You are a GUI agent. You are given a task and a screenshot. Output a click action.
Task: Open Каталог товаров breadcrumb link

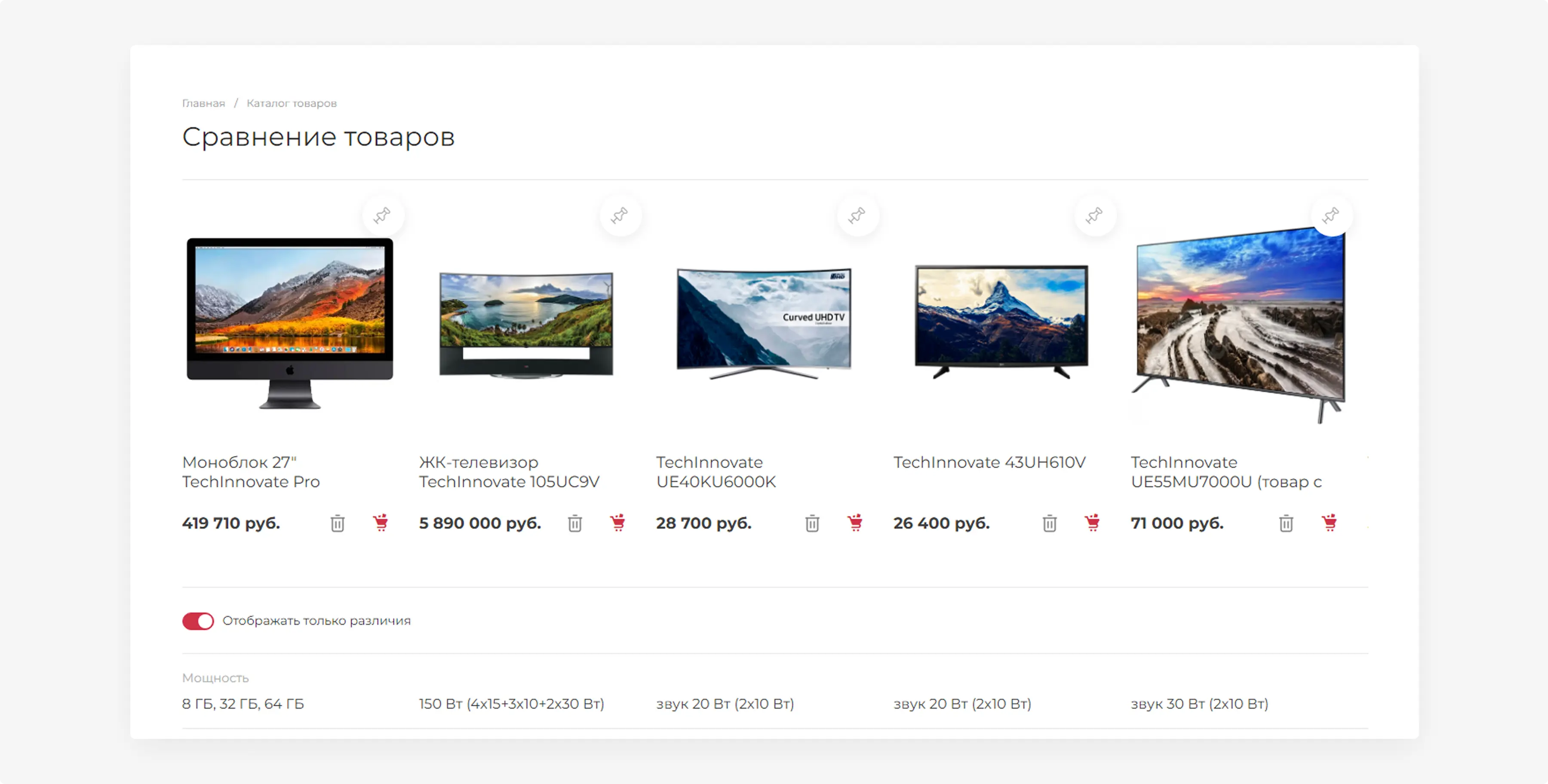coord(292,103)
